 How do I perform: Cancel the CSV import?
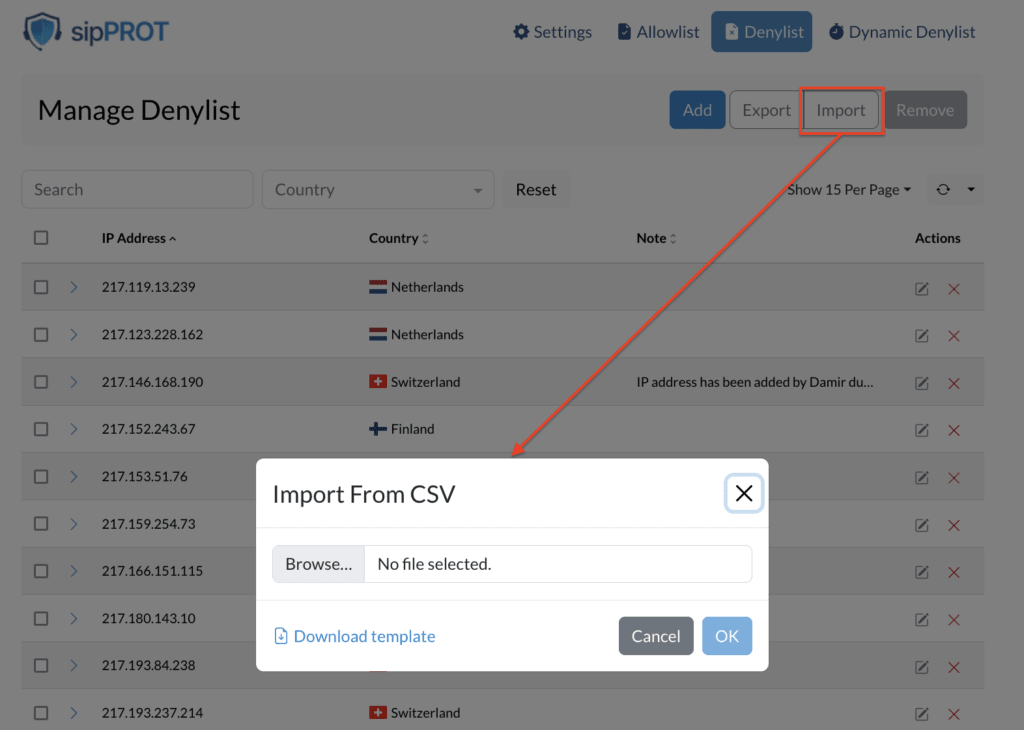coord(656,636)
